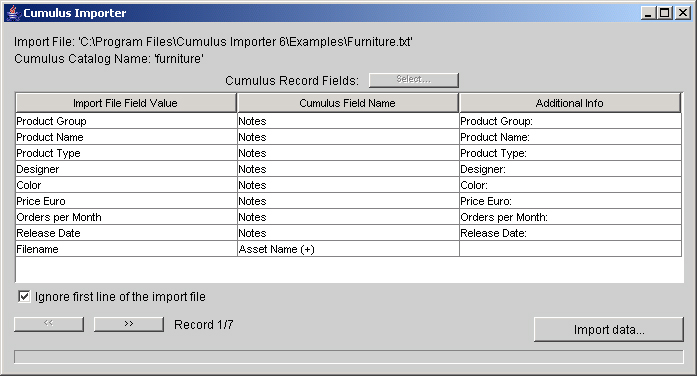This screenshot has height=376, width=697.
Task: Select the Orders per Month field value cell
Action: (126, 217)
